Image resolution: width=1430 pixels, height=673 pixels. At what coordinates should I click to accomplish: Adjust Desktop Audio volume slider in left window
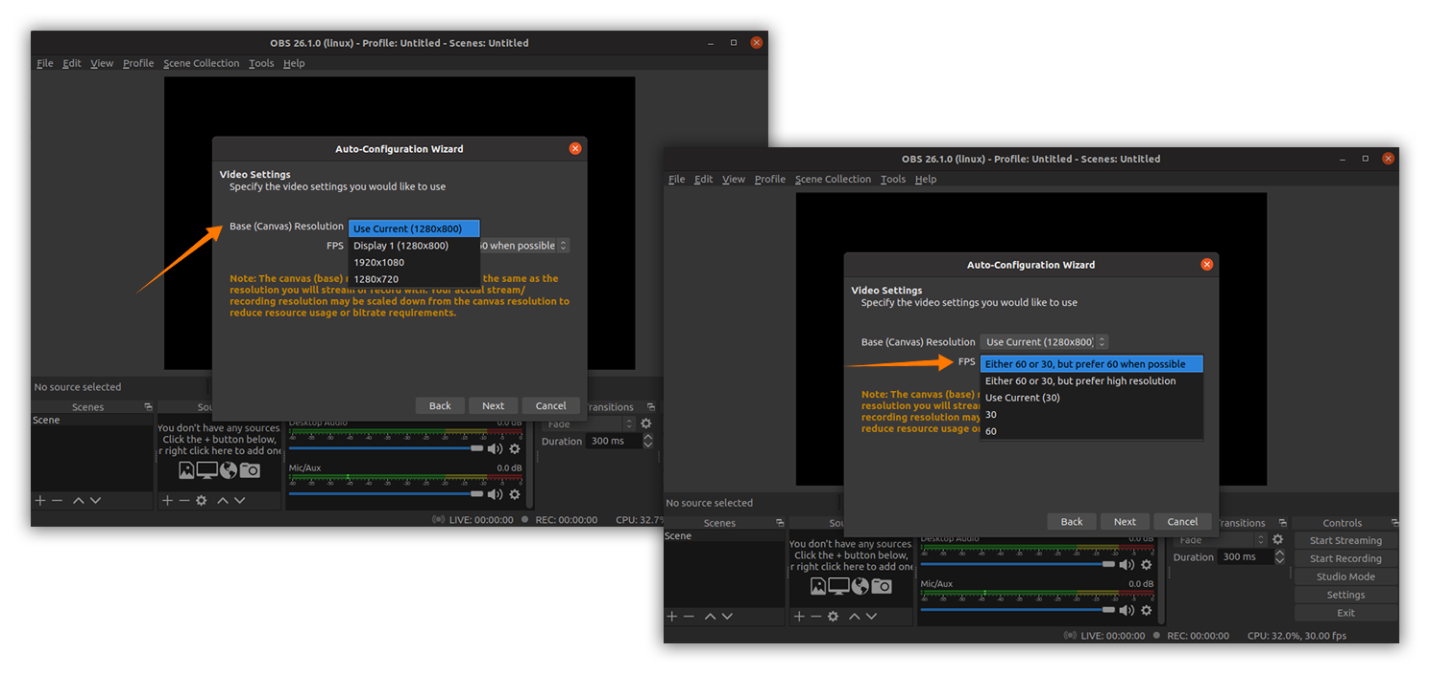386,449
